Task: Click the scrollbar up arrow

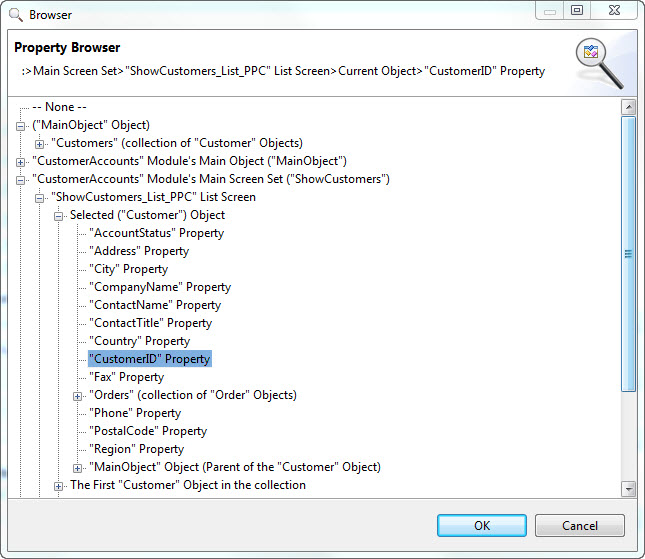Action: (629, 107)
